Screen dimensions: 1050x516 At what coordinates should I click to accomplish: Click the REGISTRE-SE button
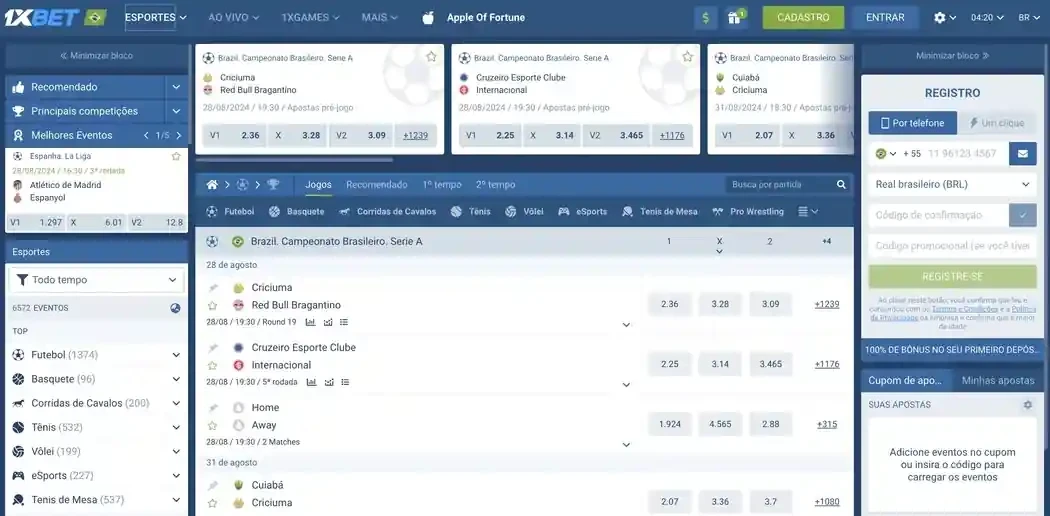(952, 276)
